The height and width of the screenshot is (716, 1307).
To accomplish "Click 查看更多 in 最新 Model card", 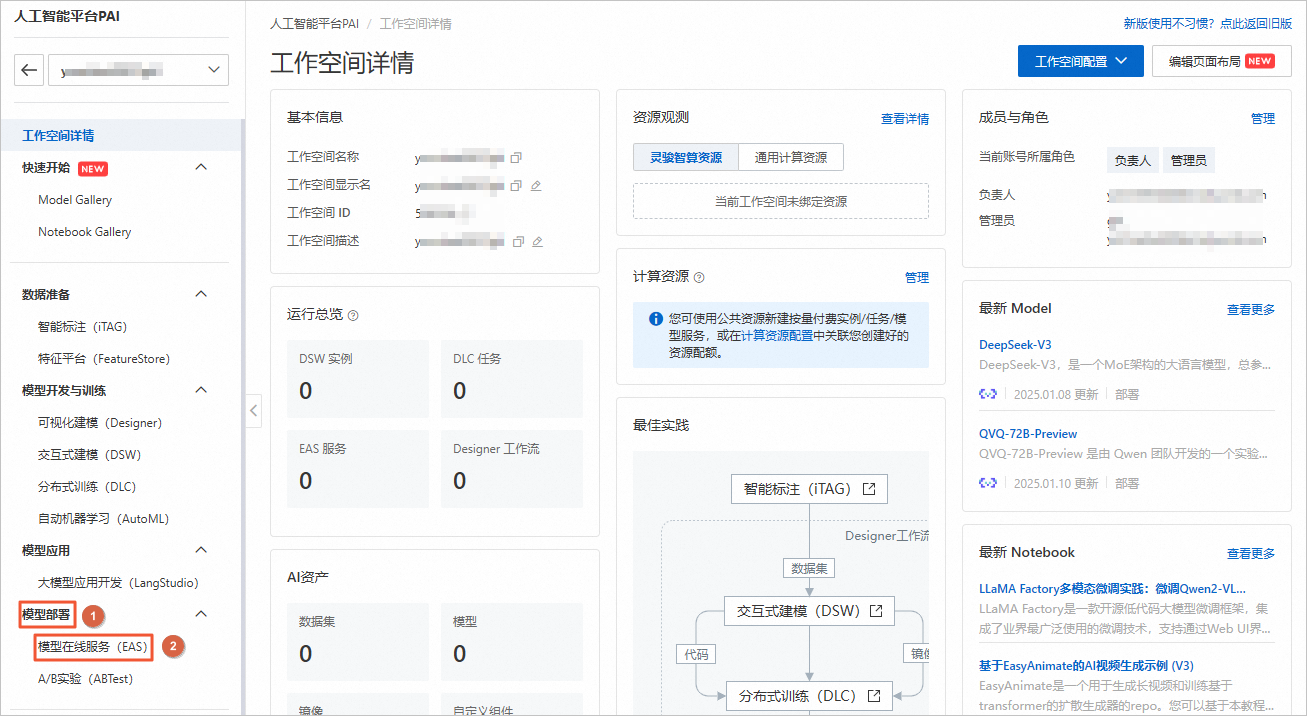I will (1251, 310).
